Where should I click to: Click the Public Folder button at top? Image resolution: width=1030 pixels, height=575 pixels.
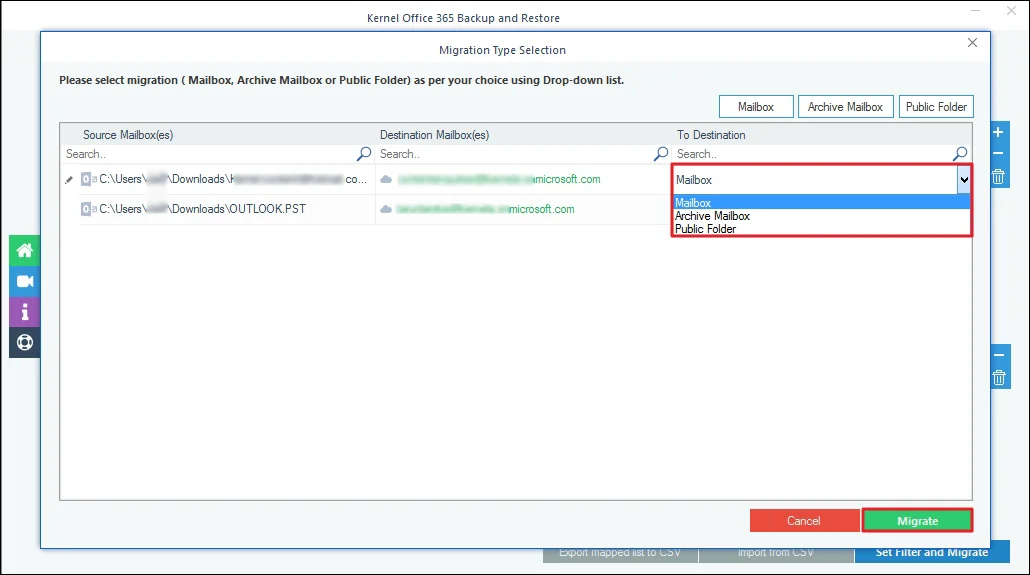point(936,106)
